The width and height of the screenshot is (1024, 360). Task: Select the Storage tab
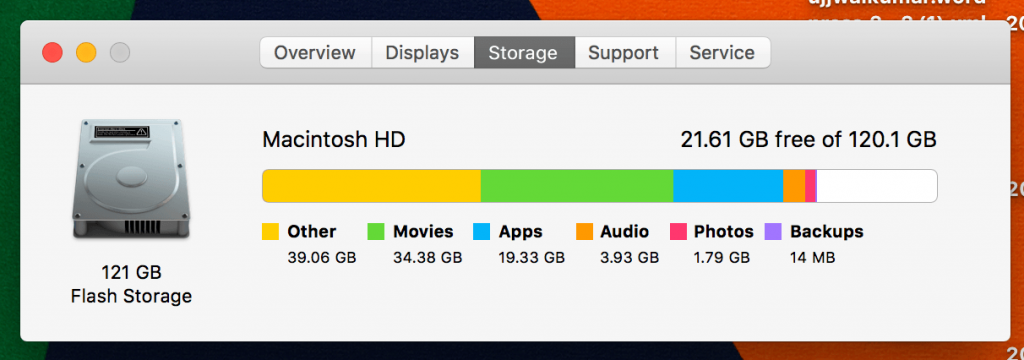[524, 52]
